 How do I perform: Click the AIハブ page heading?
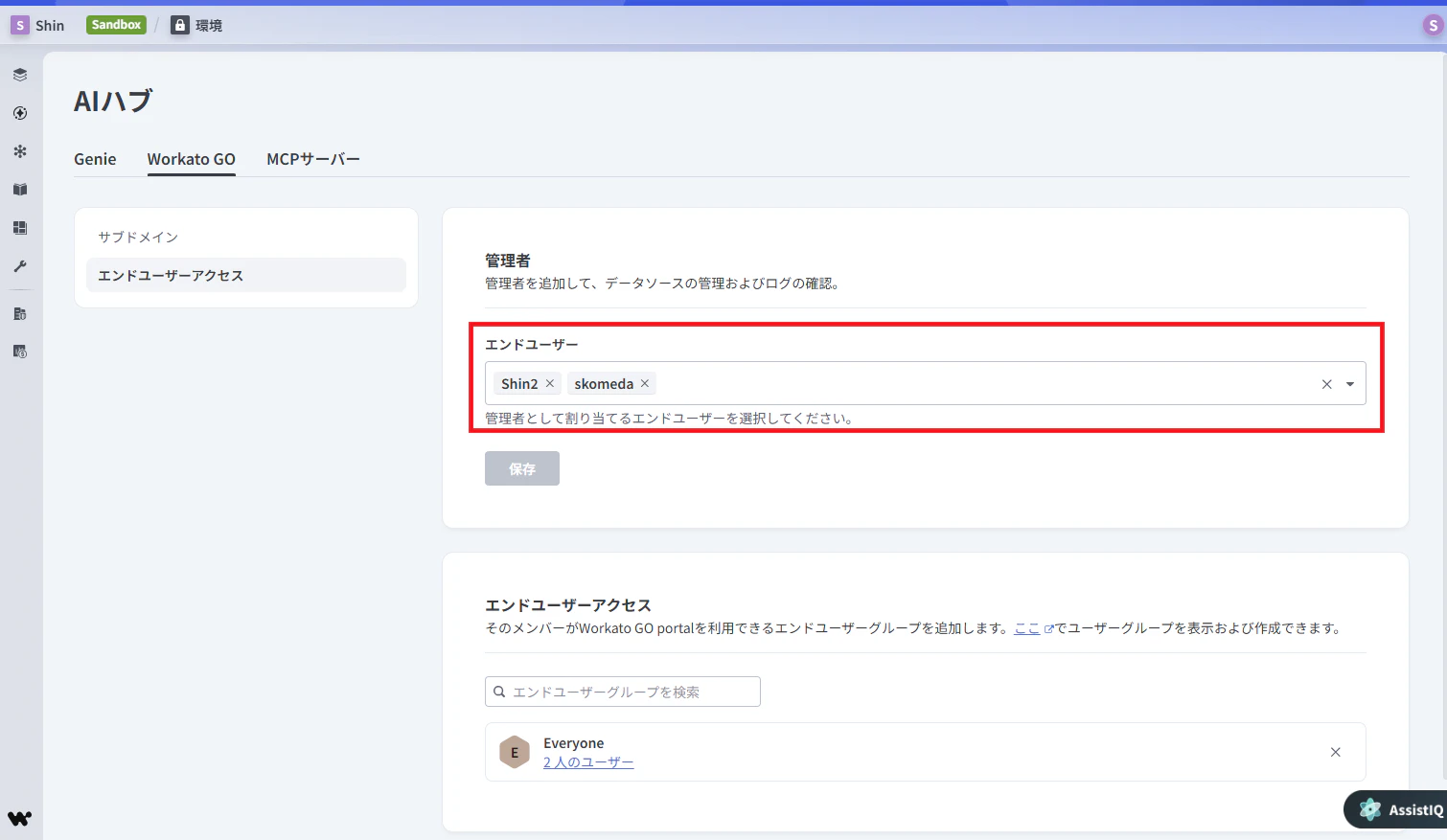(113, 101)
